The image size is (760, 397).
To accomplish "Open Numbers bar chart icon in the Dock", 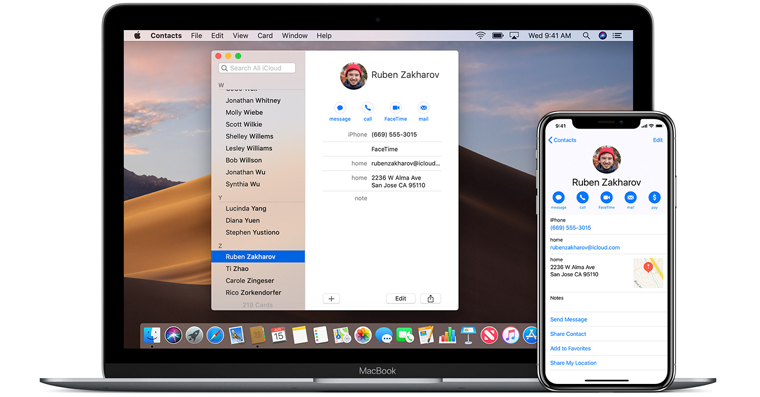I will click(447, 335).
